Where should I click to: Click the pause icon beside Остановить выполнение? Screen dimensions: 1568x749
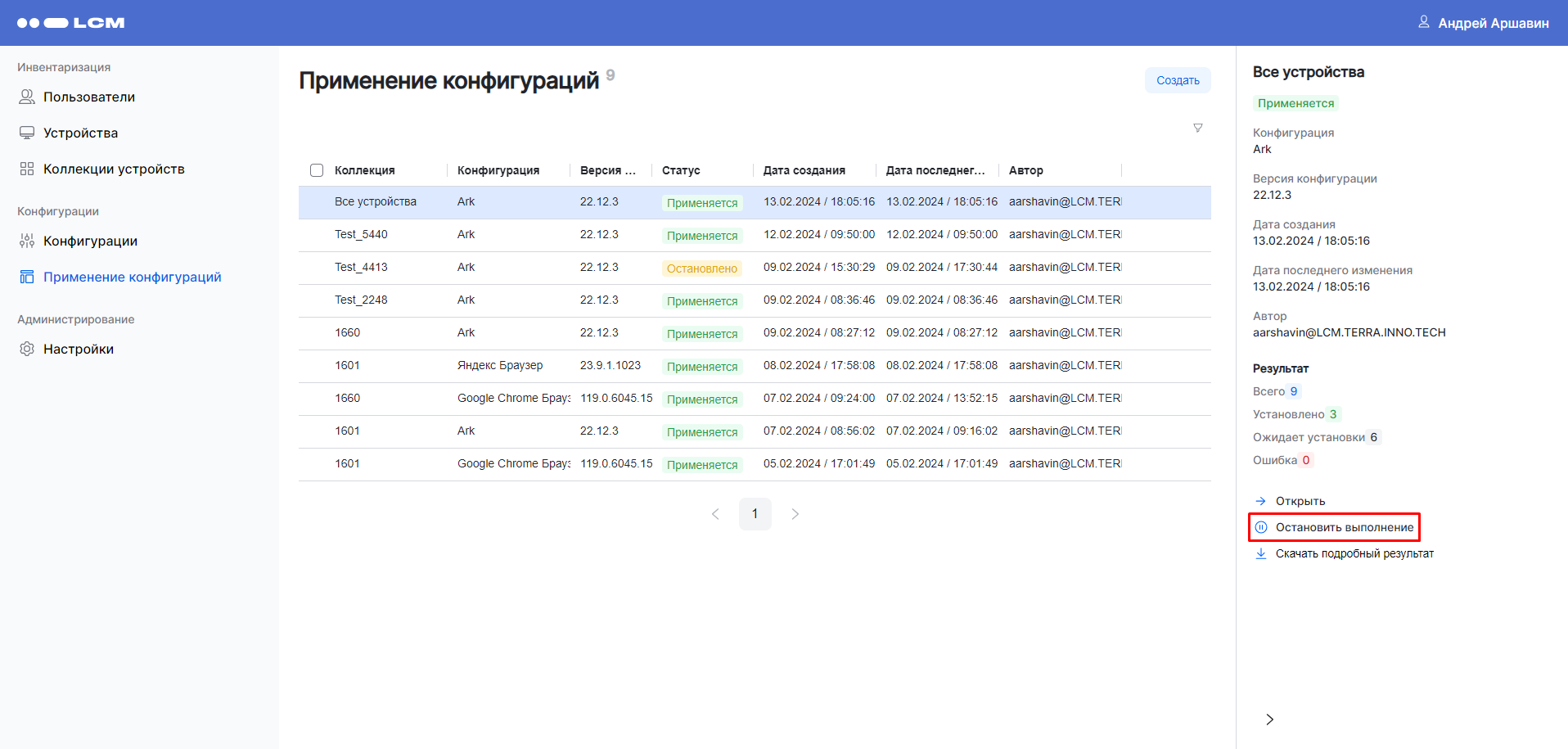(x=1261, y=527)
